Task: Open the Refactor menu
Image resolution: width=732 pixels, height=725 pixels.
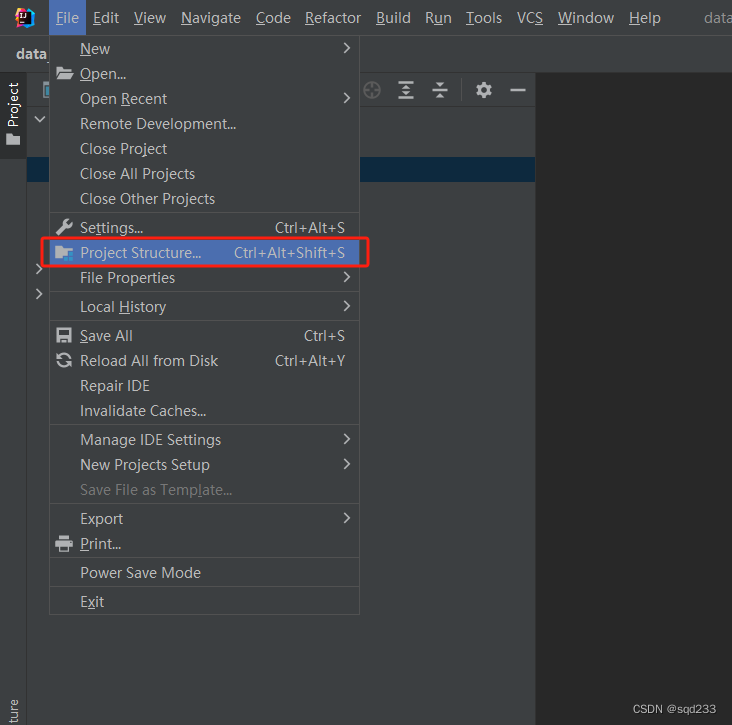Action: [333, 18]
